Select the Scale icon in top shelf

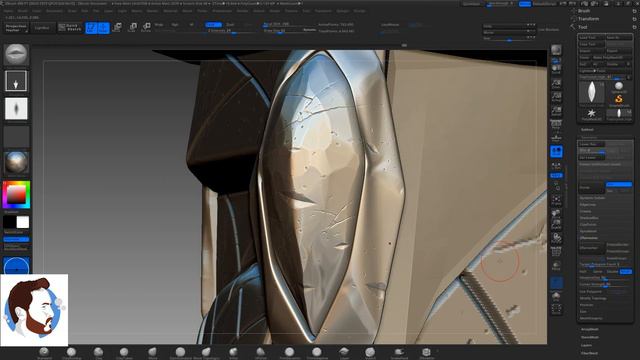(x=132, y=28)
